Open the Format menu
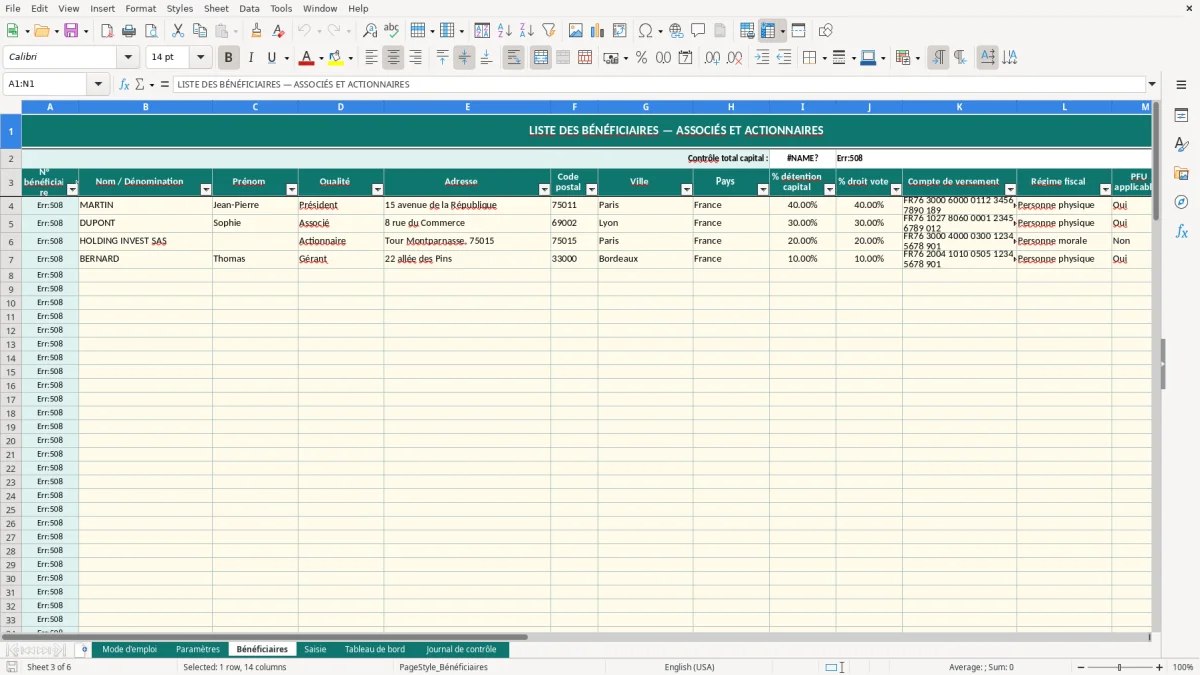Image resolution: width=1200 pixels, height=675 pixels. (x=140, y=8)
